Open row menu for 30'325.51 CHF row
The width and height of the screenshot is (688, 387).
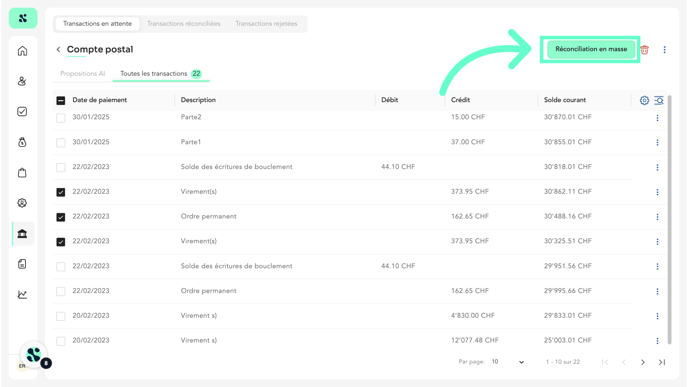(x=657, y=241)
